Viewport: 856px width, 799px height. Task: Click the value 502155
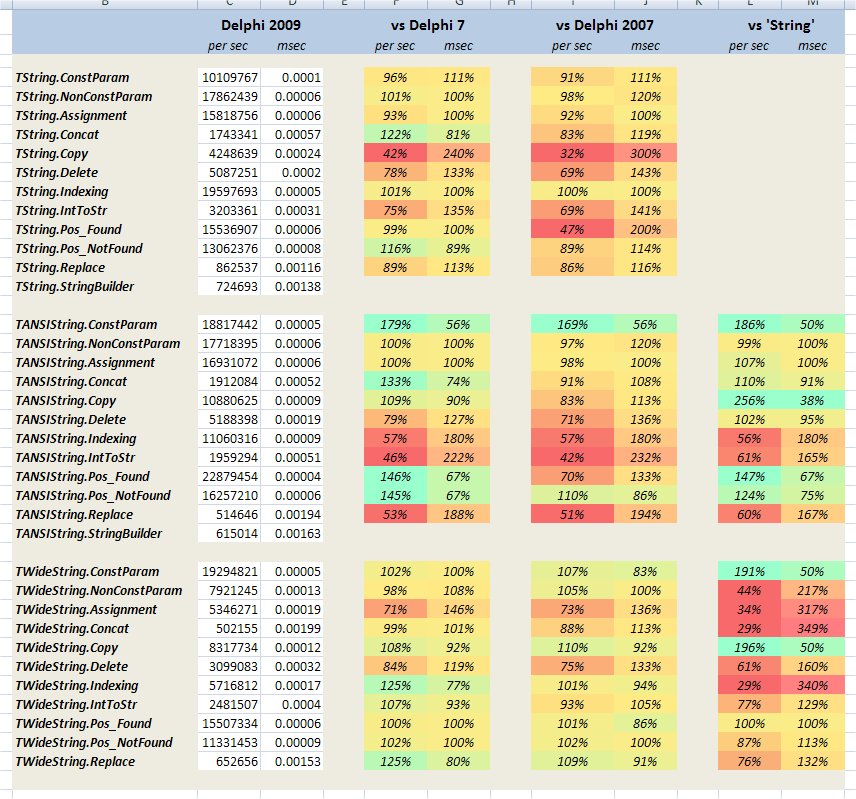[x=229, y=628]
